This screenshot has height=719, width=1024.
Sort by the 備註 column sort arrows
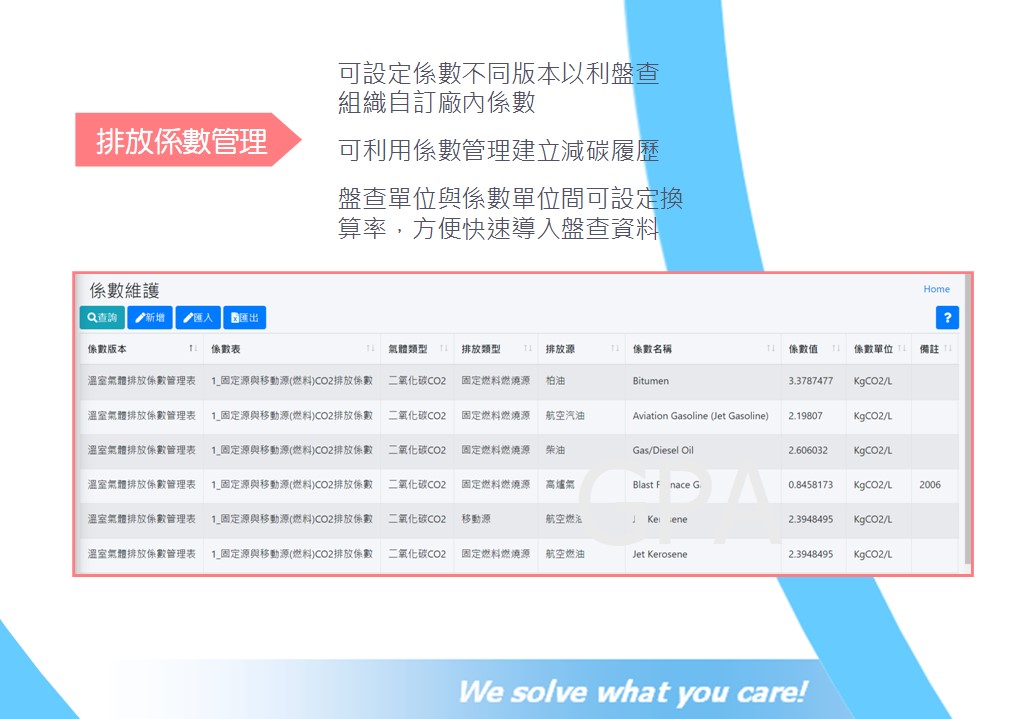947,349
